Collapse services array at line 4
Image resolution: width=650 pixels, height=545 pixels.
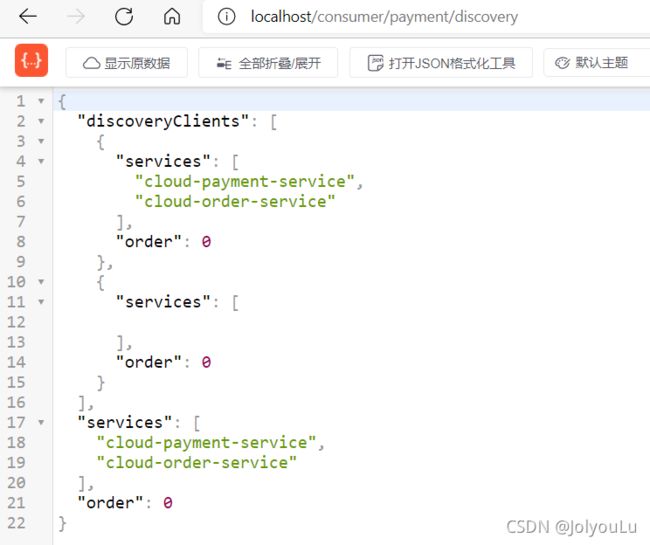pyautogui.click(x=41, y=161)
